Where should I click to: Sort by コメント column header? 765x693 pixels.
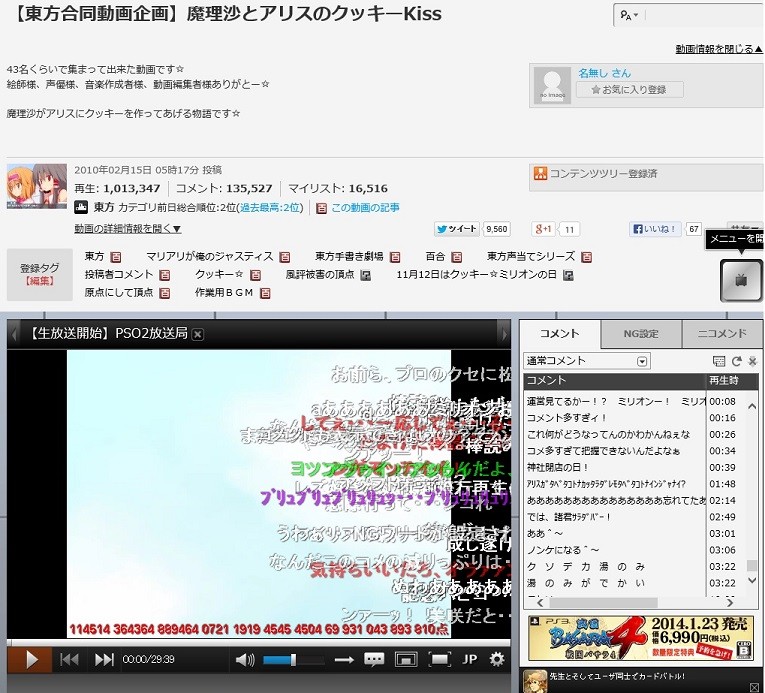point(615,381)
